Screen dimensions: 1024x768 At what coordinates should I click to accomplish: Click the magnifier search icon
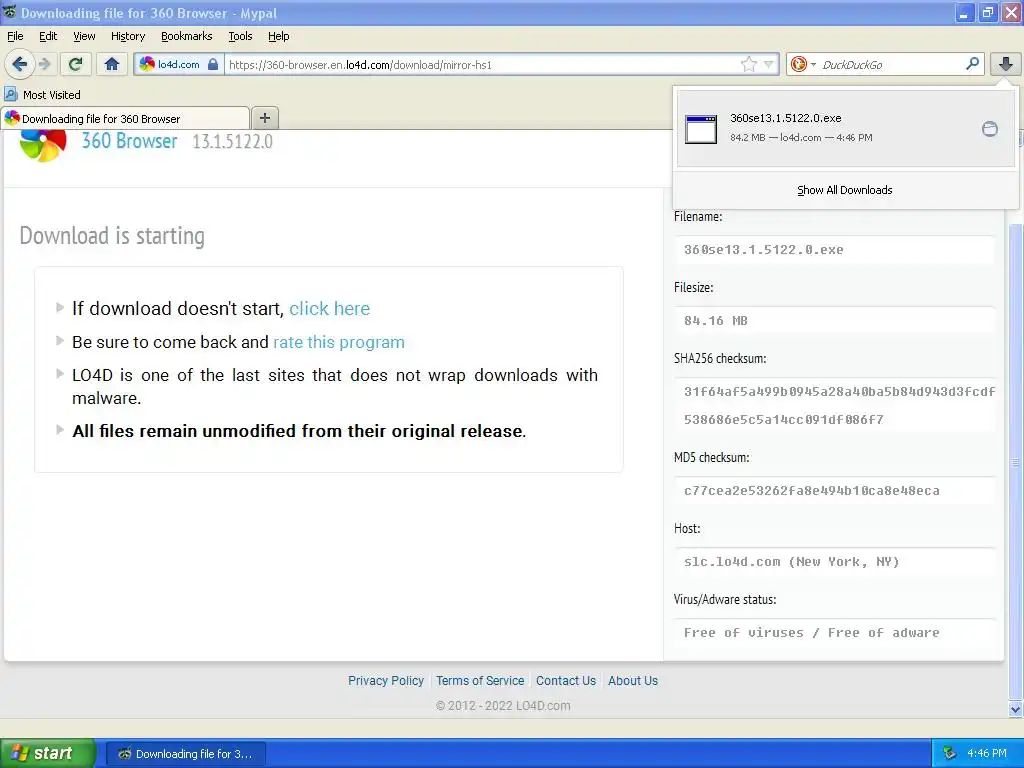click(x=972, y=63)
